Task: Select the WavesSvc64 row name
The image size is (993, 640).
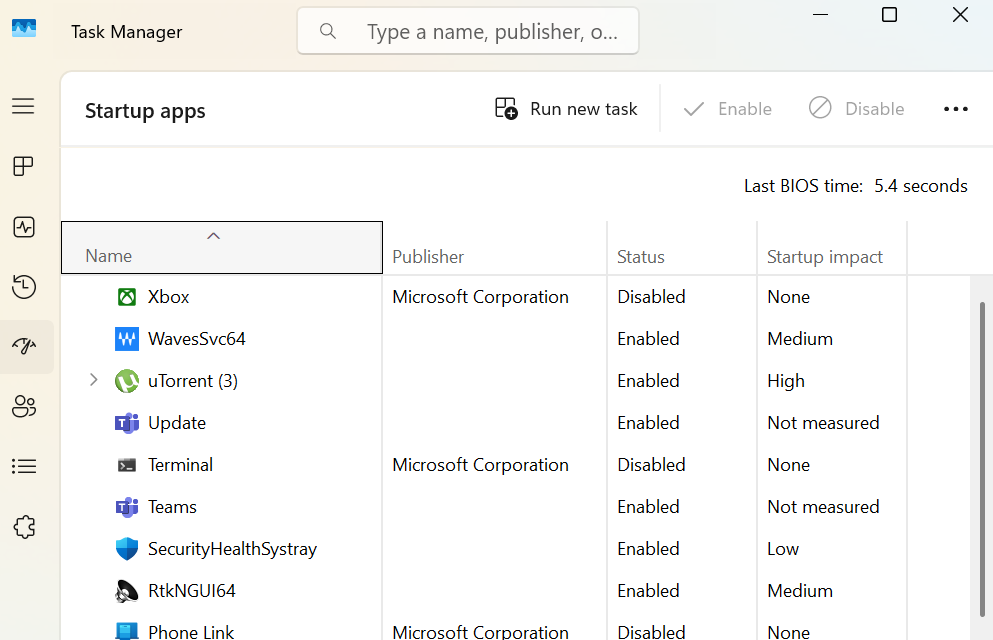Action: [x=196, y=339]
